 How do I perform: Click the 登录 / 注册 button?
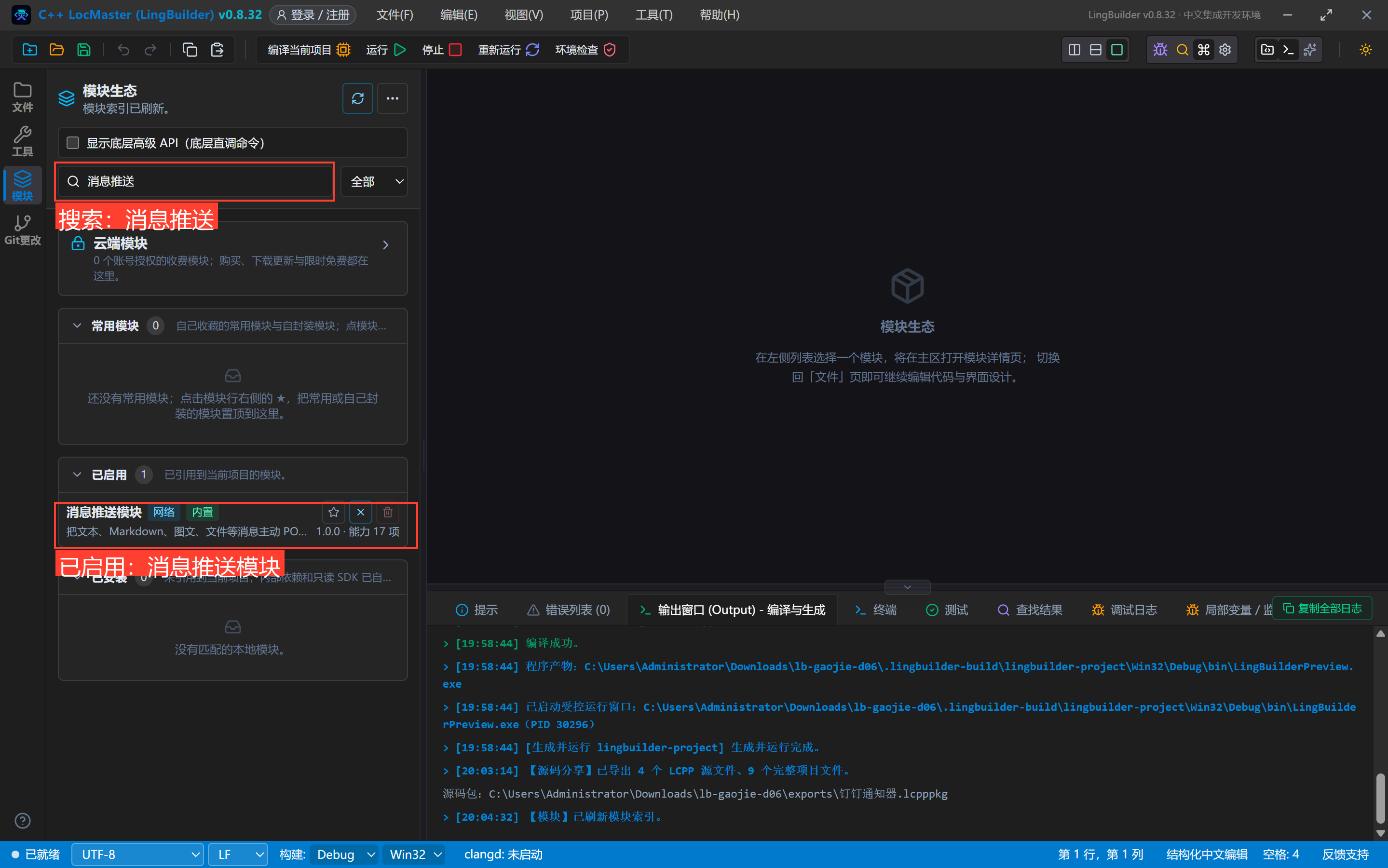[x=313, y=15]
